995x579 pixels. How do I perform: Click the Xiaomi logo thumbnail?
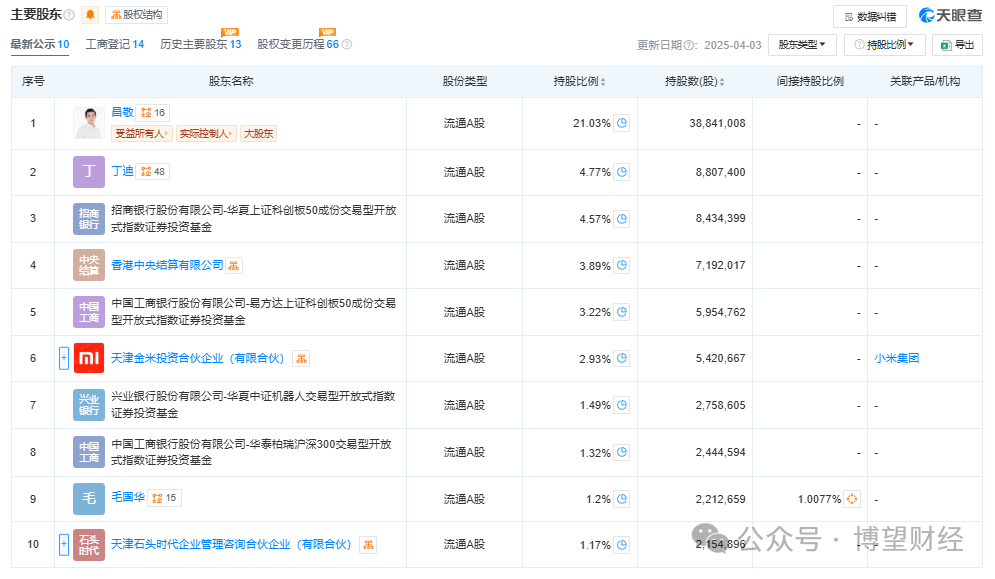tap(89, 358)
